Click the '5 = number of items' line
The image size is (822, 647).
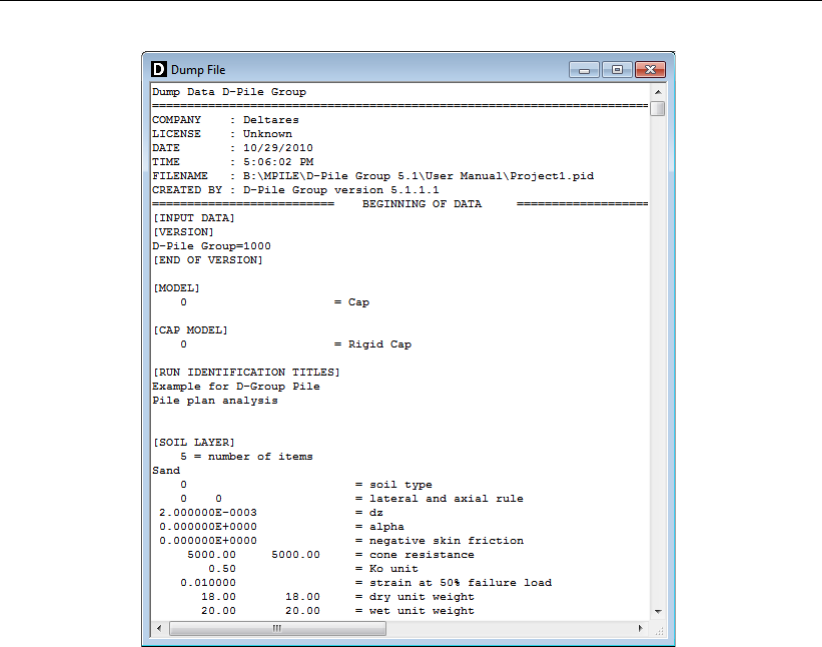click(x=246, y=457)
